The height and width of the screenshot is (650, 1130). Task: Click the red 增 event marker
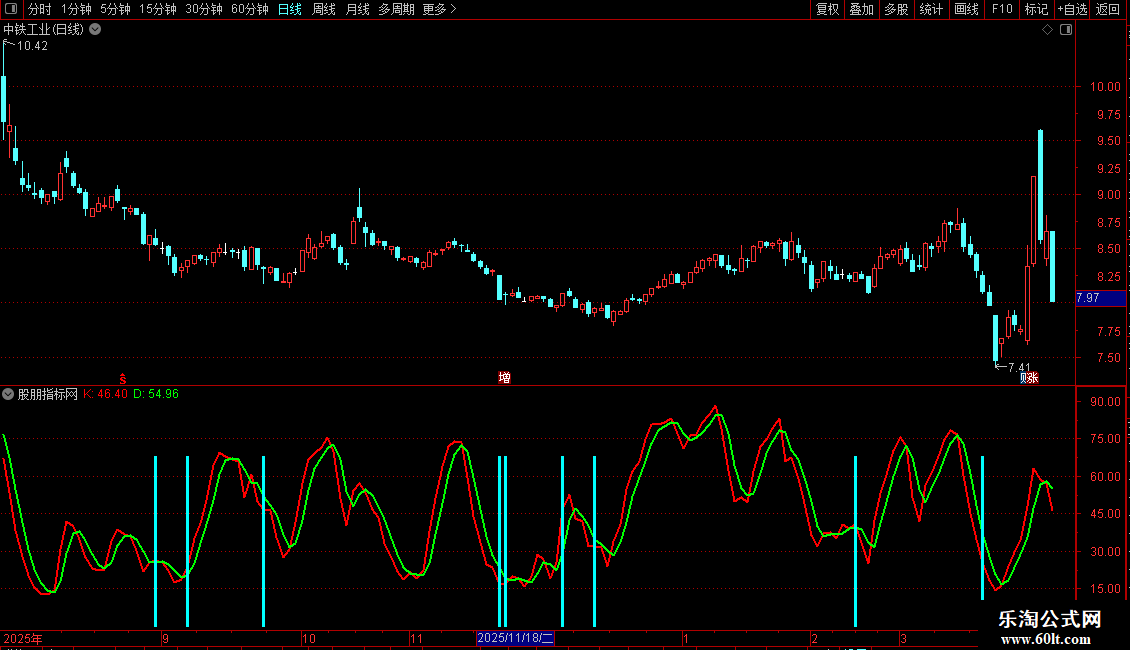504,377
